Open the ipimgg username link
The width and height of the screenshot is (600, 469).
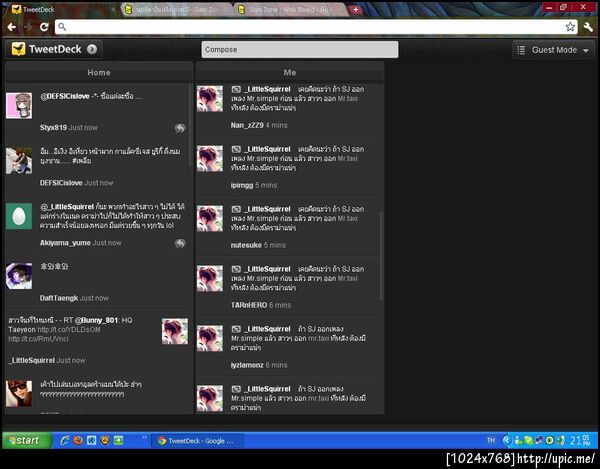click(x=242, y=185)
